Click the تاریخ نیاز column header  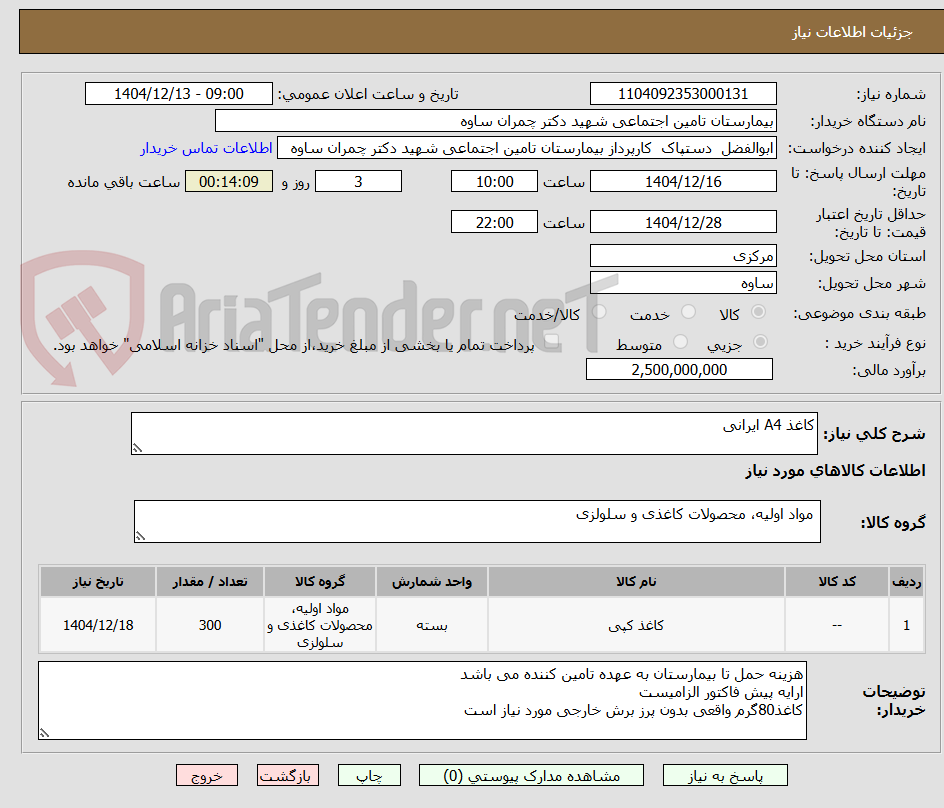[x=98, y=582]
